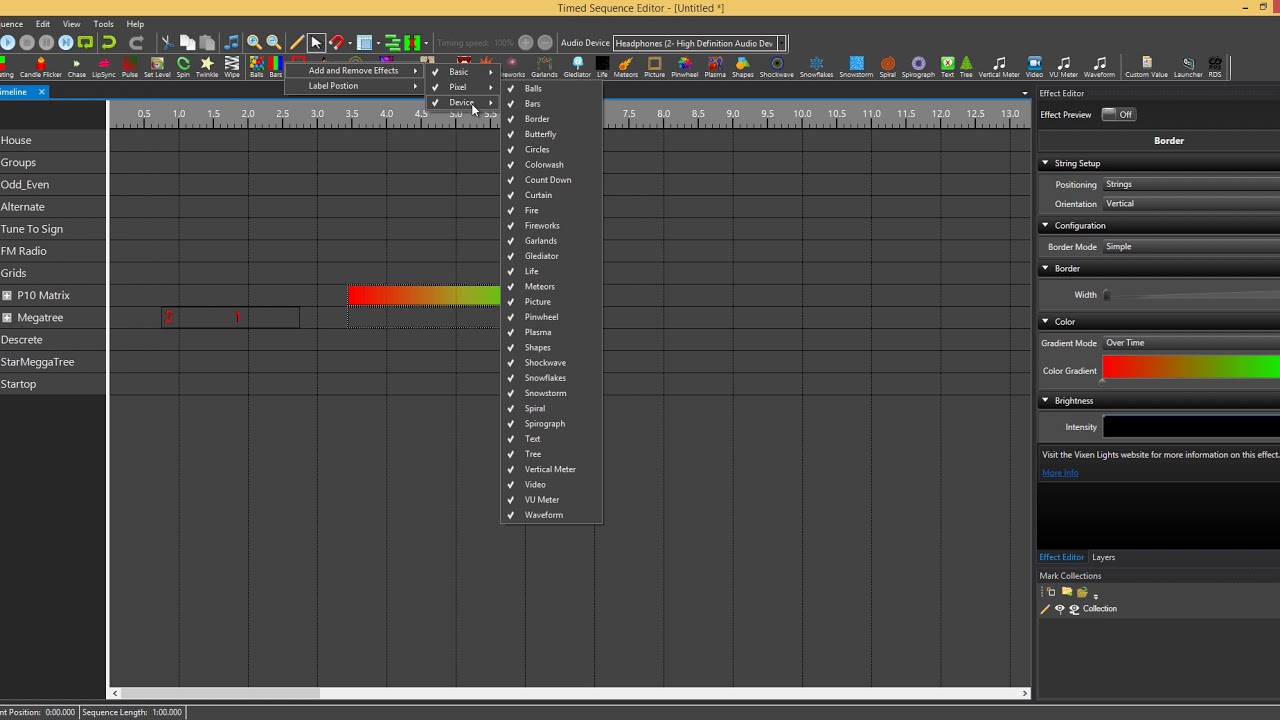Uncheck Fireworks in the effects menu
The image size is (1280, 720).
552,226
